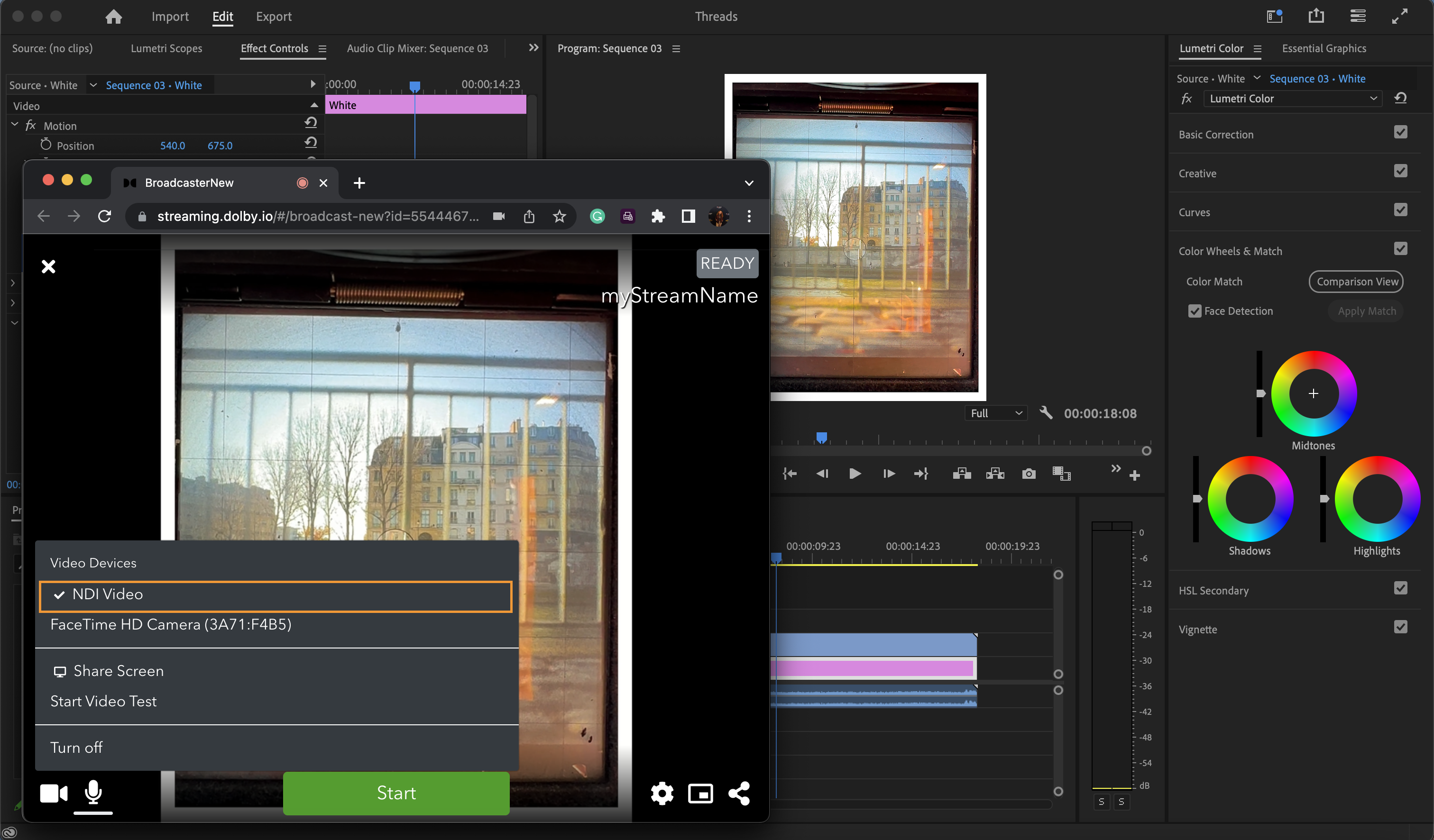
Task: Click the Export Frame camera icon
Action: (1028, 474)
